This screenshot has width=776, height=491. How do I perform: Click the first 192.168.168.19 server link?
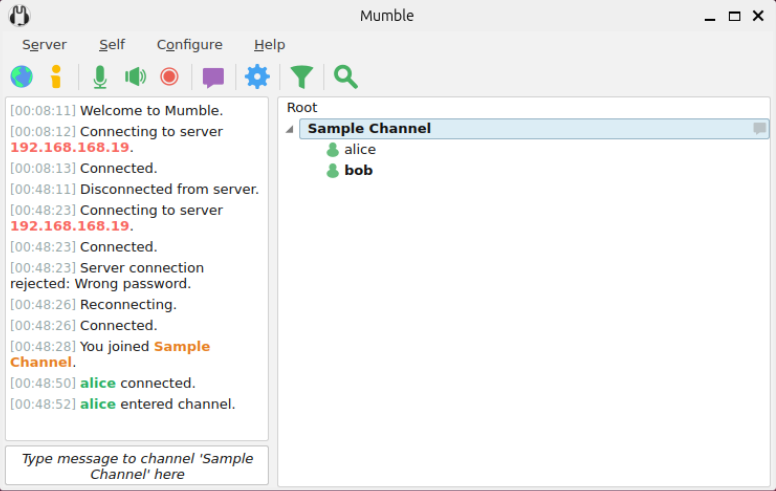pyautogui.click(x=70, y=147)
